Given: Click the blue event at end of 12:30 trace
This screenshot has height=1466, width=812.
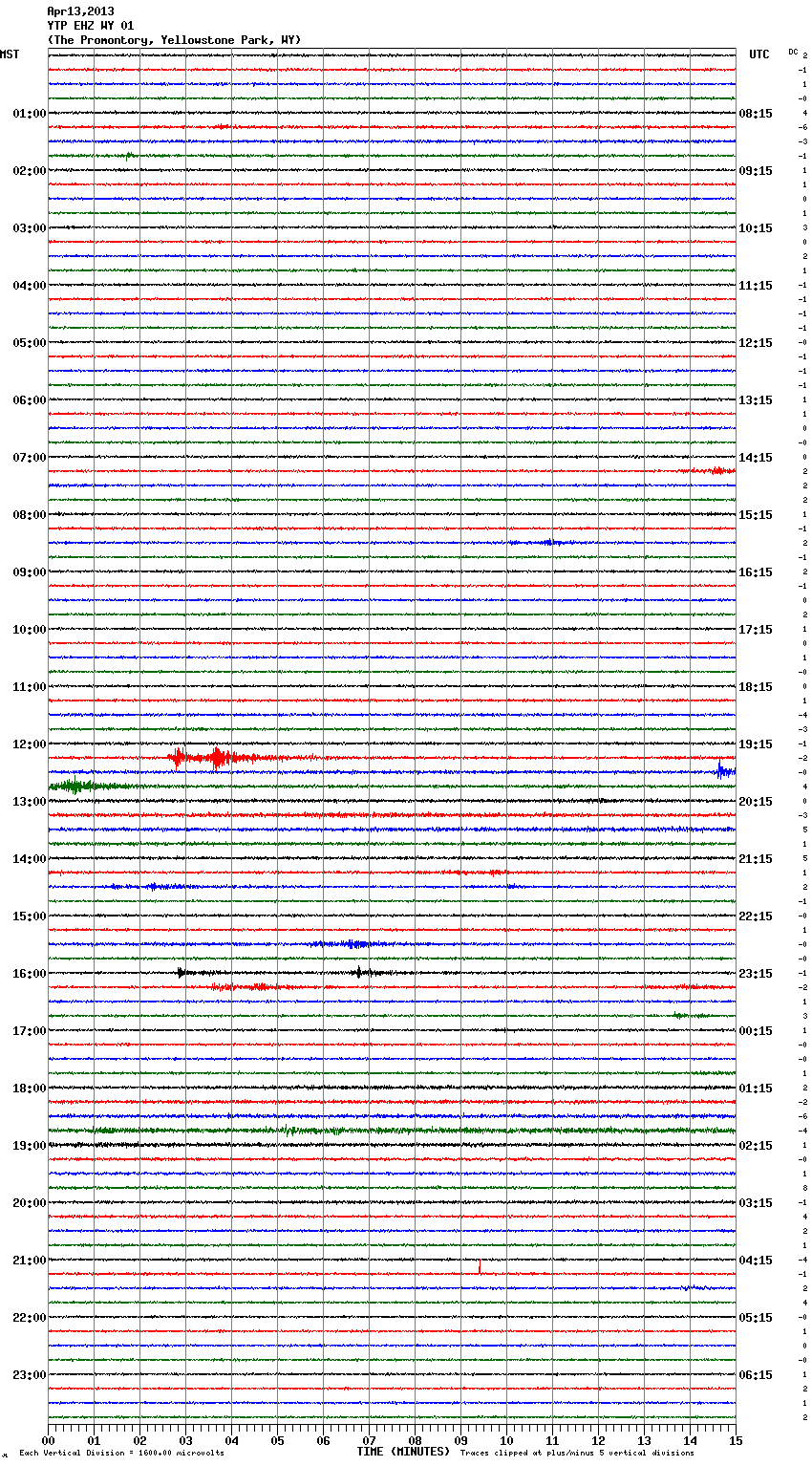Looking at the screenshot, I should click(726, 770).
